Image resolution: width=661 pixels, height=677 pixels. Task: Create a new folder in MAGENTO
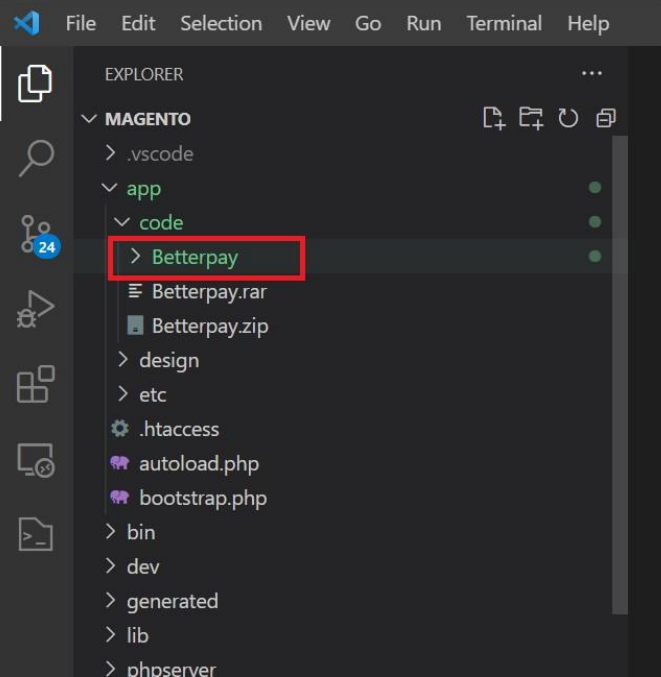[x=531, y=118]
